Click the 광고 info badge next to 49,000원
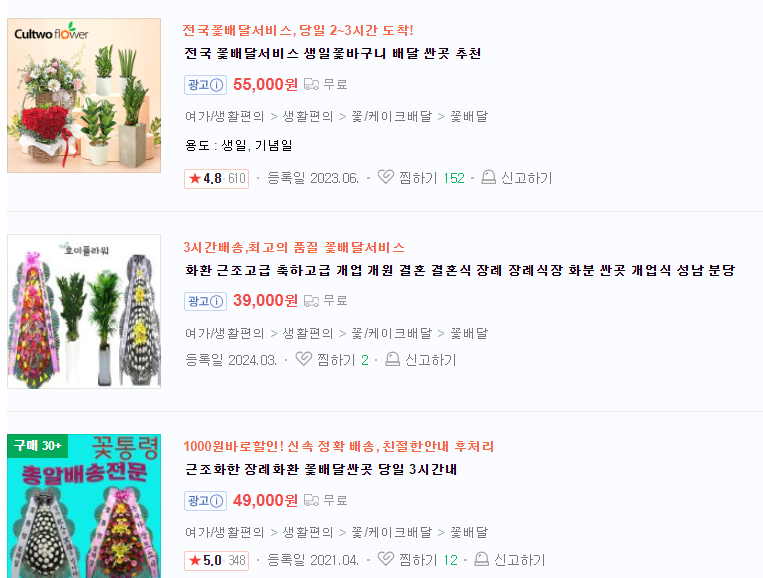763x578 pixels. click(205, 501)
